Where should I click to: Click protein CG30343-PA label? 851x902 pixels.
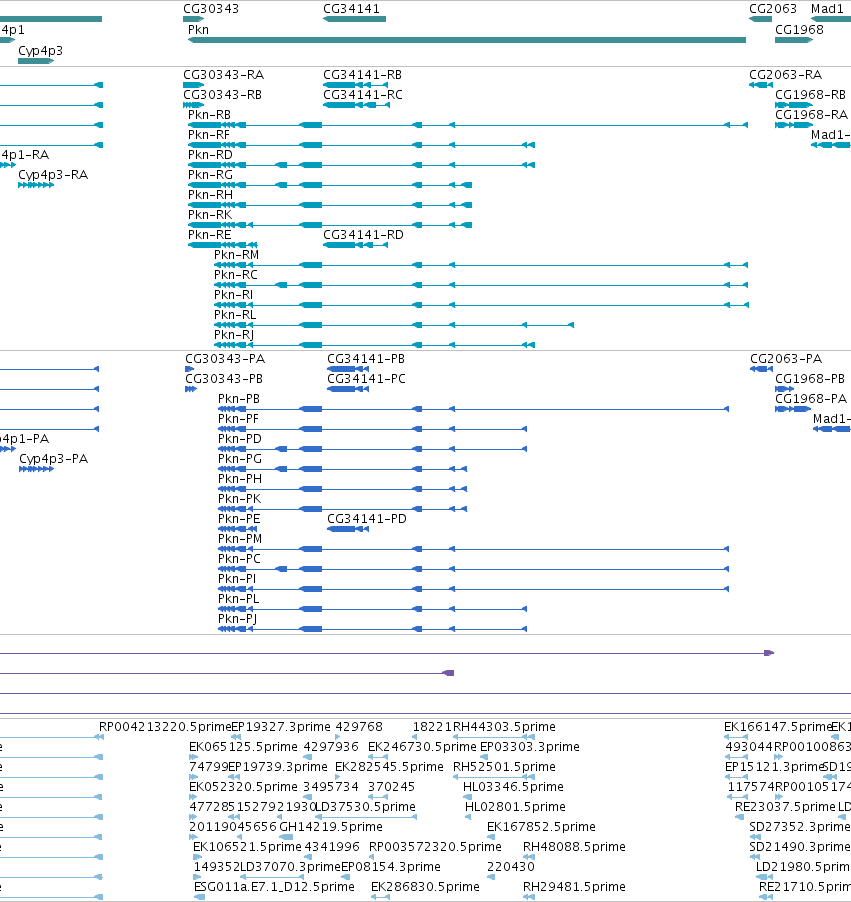[225, 359]
